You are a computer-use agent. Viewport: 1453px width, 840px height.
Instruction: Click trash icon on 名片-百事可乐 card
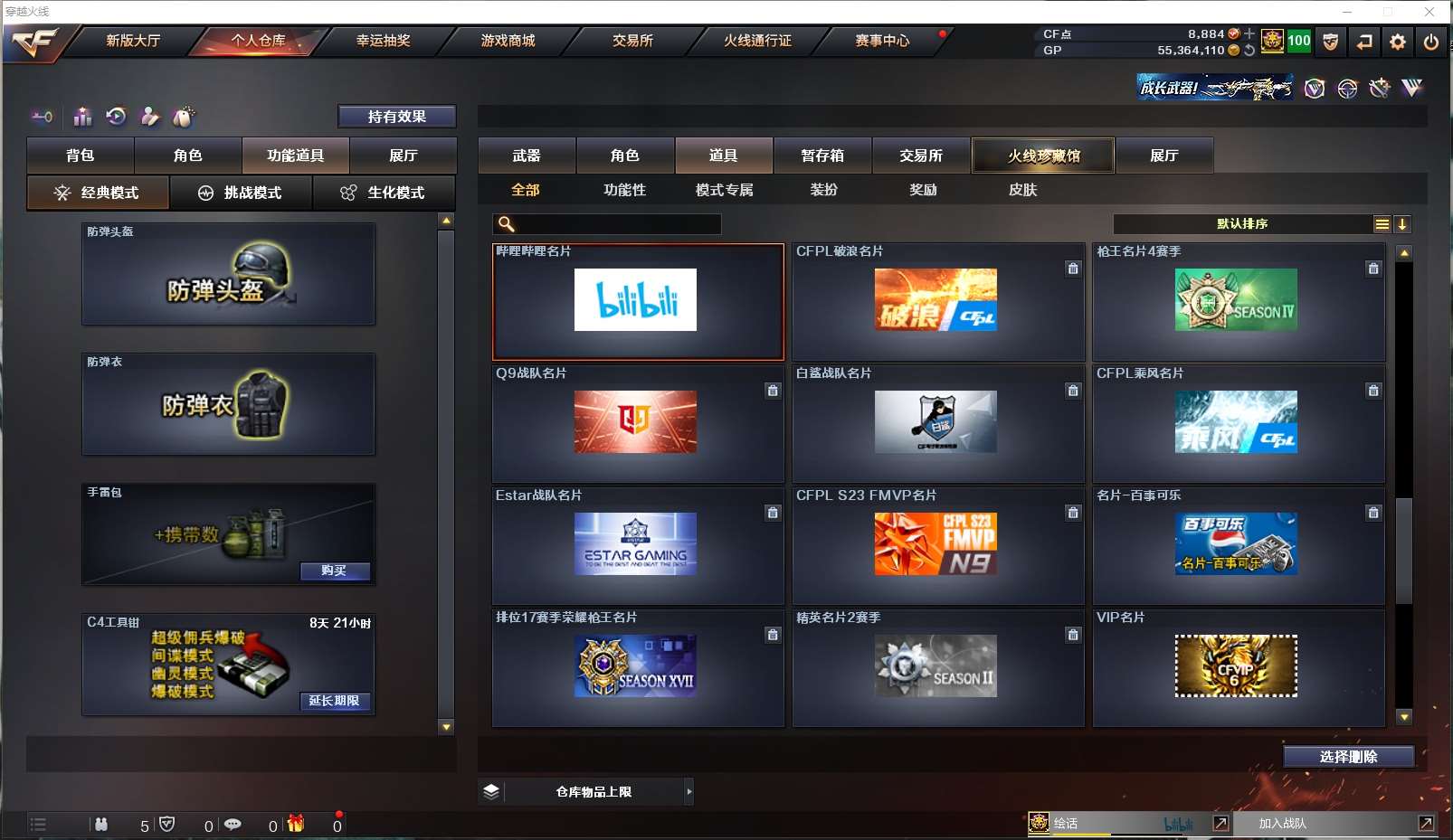pyautogui.click(x=1373, y=513)
